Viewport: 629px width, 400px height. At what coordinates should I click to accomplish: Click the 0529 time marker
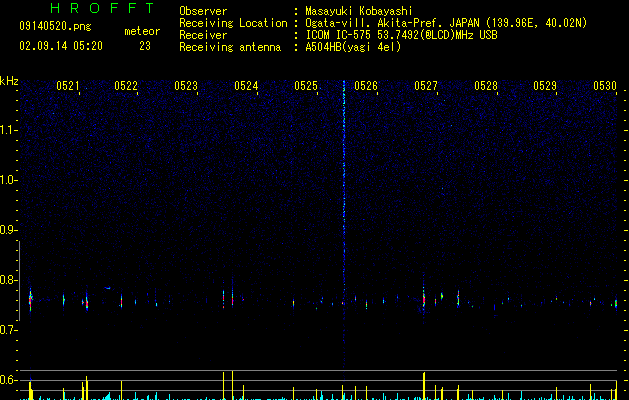(545, 85)
